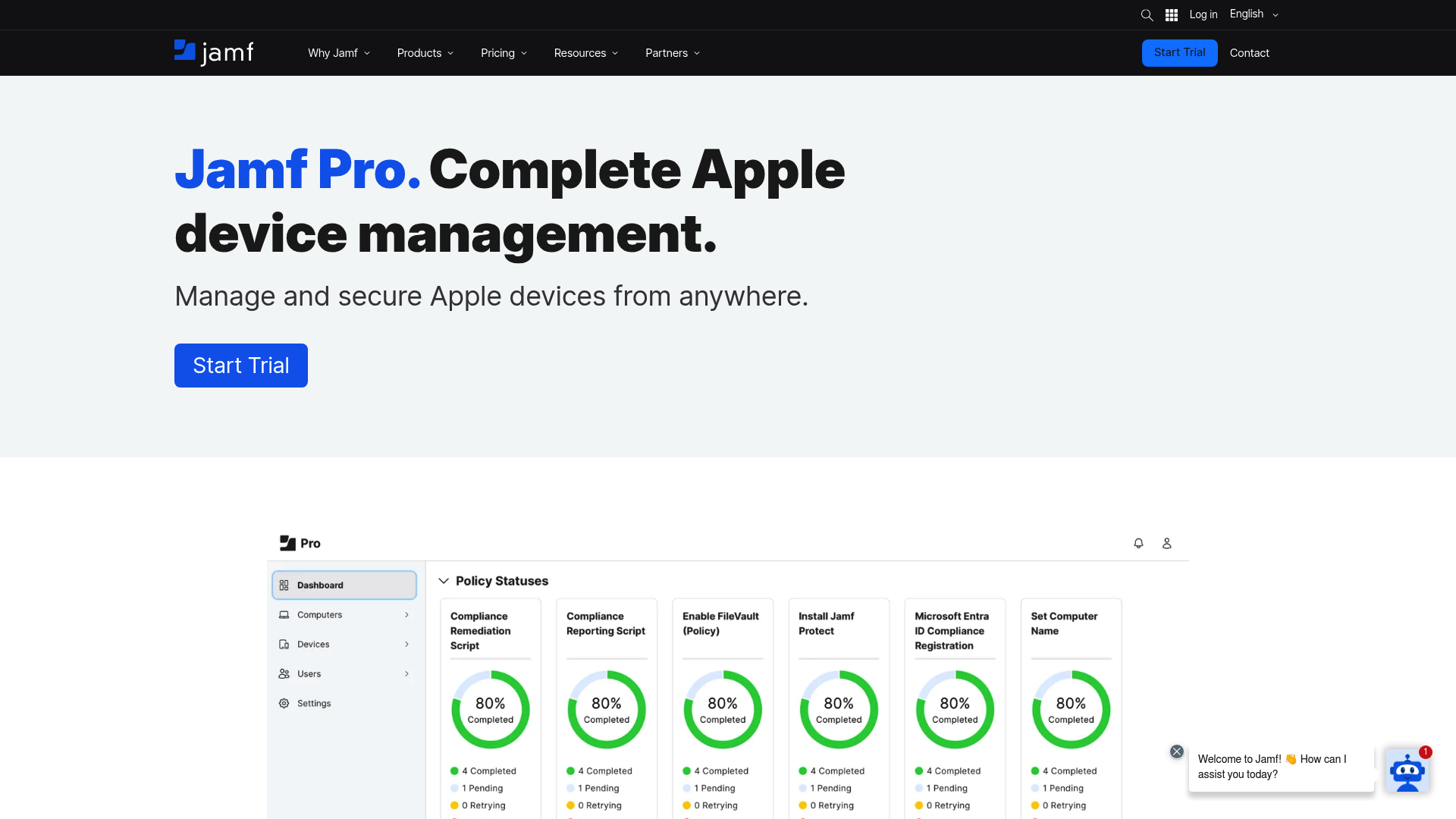
Task: Expand the Computers sidebar item
Action: [x=406, y=614]
